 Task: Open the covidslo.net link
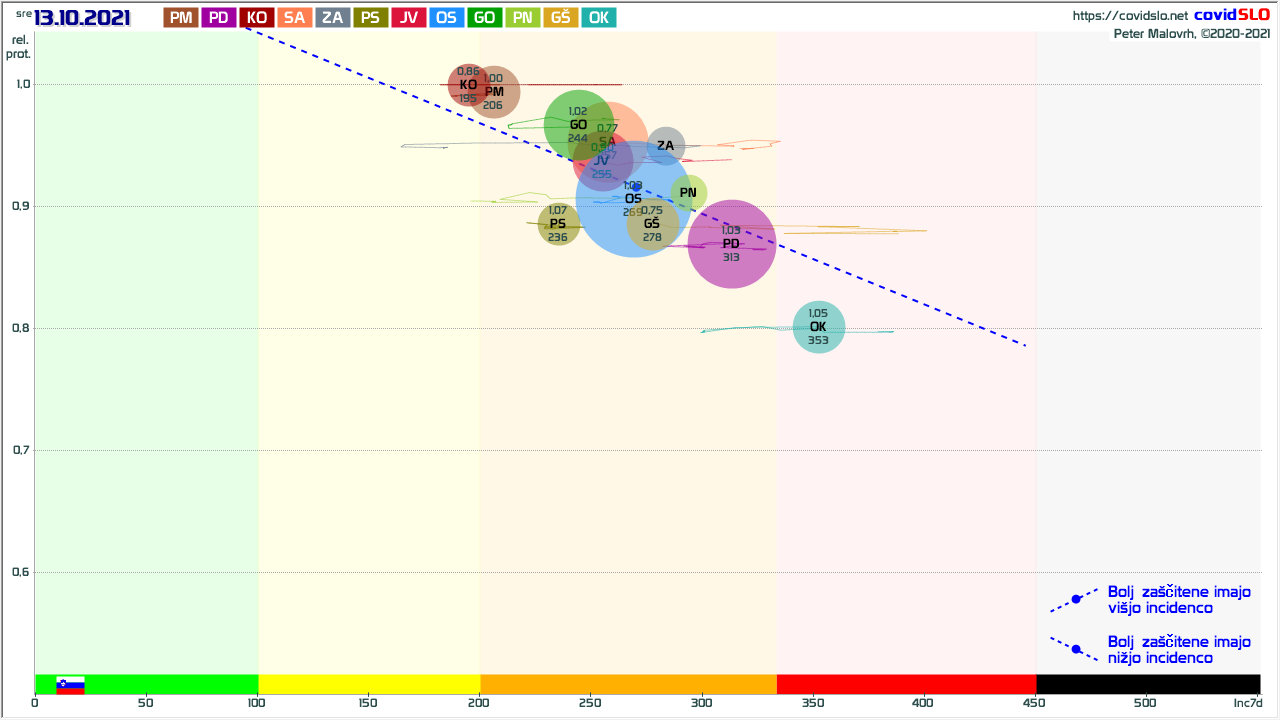[1130, 16]
